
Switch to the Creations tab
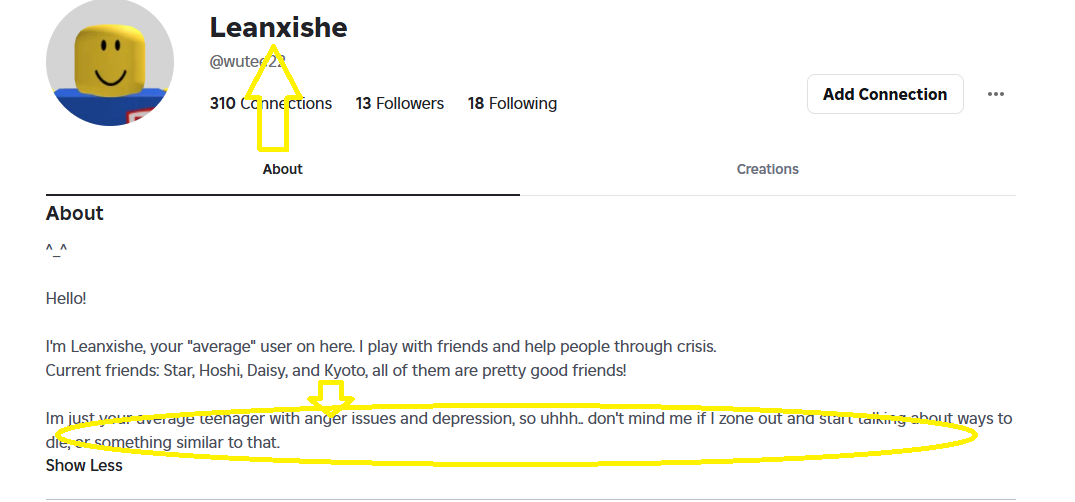(767, 169)
